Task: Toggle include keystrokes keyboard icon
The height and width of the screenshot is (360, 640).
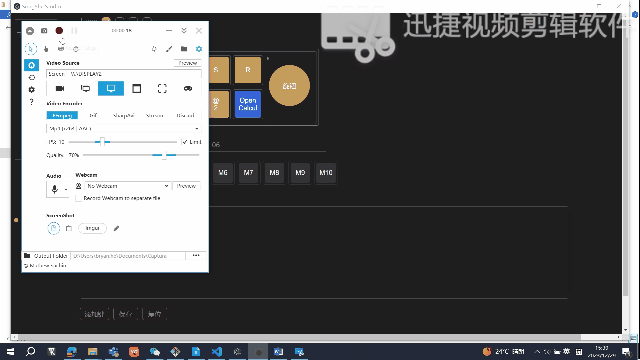Action: click(61, 49)
